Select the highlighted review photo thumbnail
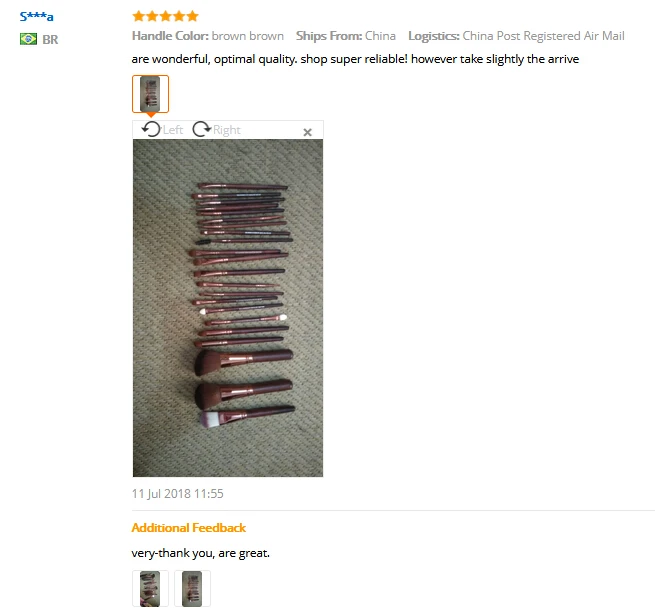 pyautogui.click(x=150, y=94)
